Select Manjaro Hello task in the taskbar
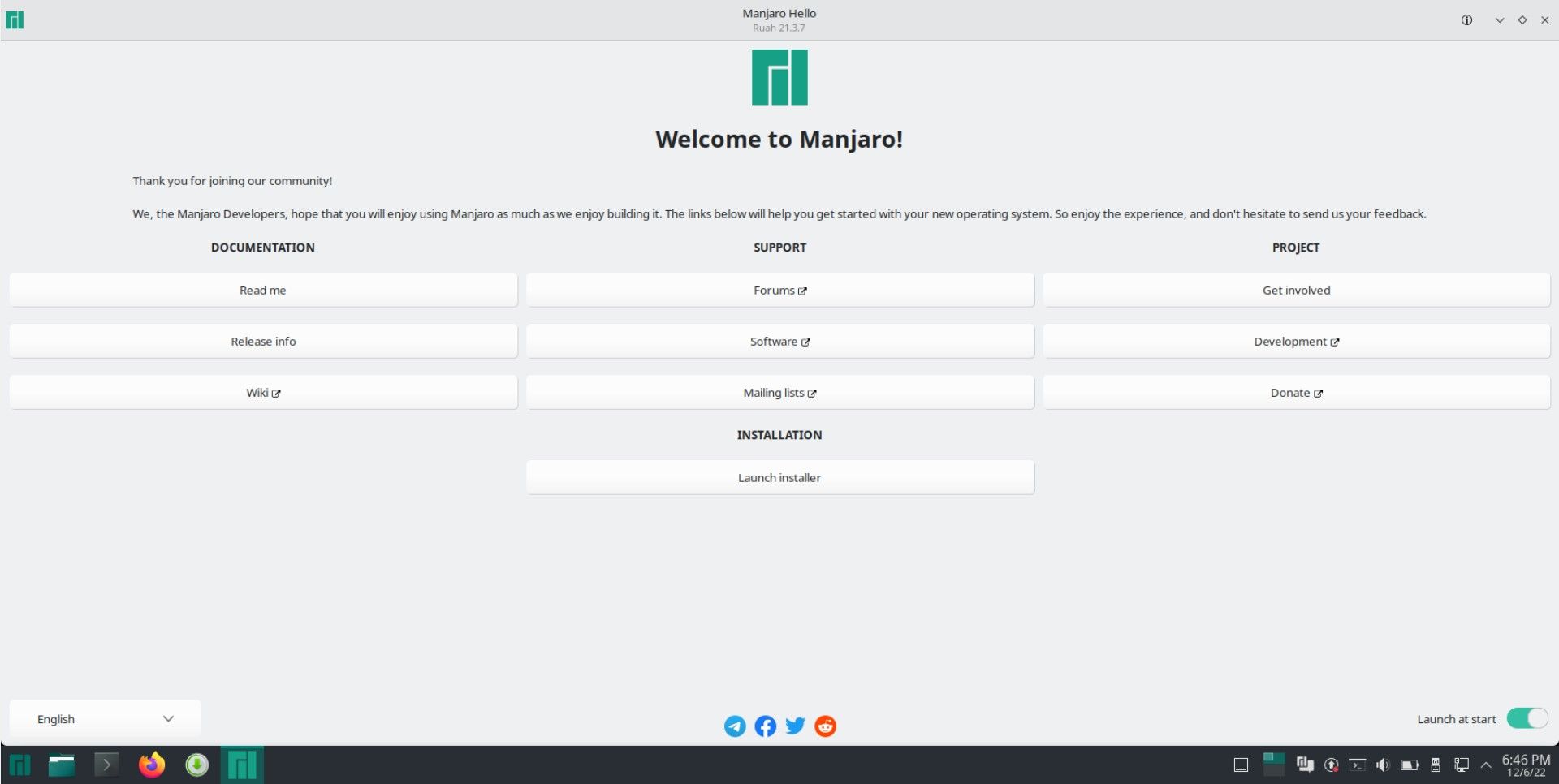1559x784 pixels. coord(242,765)
